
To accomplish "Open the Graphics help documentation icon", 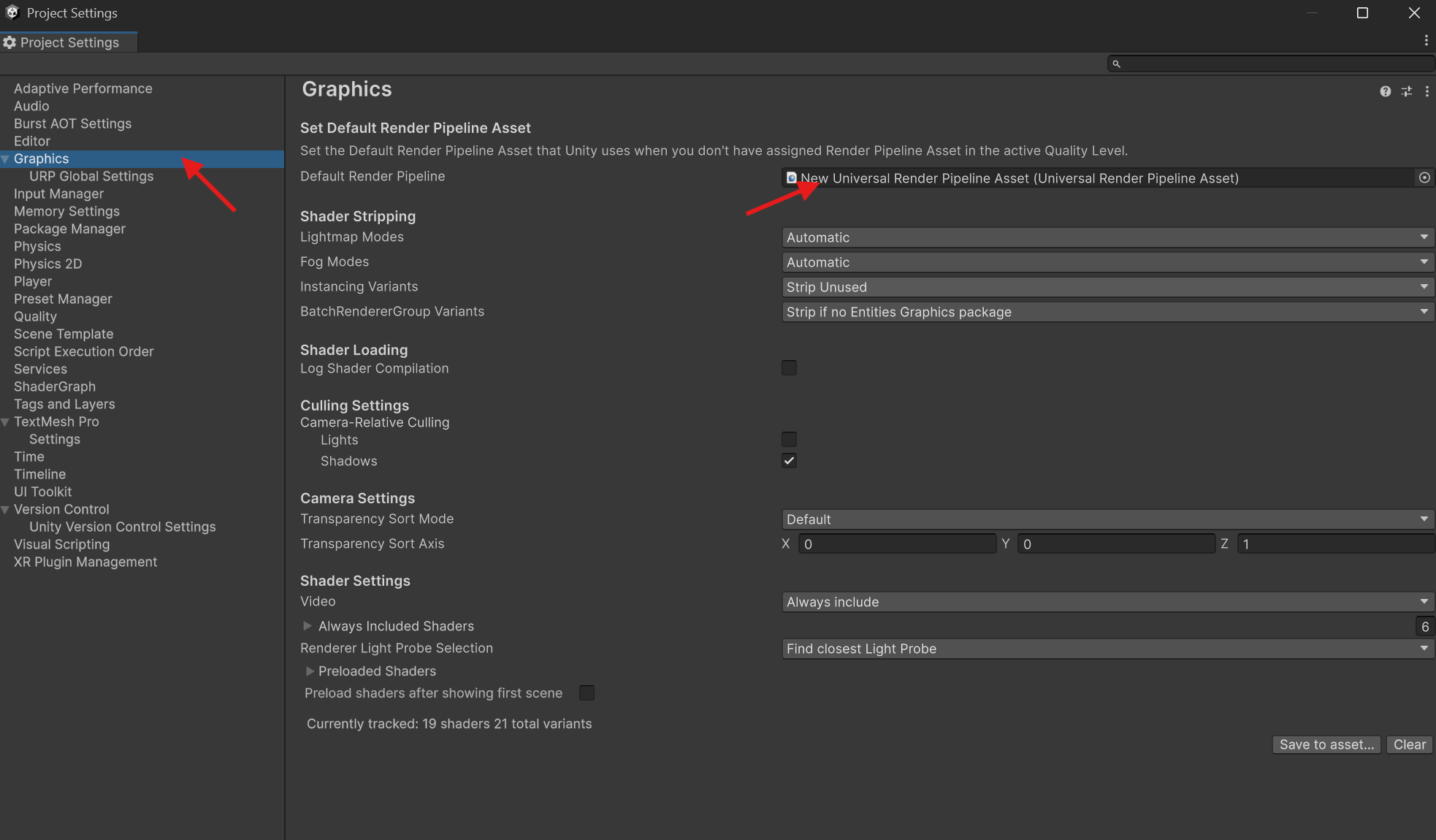I will pyautogui.click(x=1385, y=91).
